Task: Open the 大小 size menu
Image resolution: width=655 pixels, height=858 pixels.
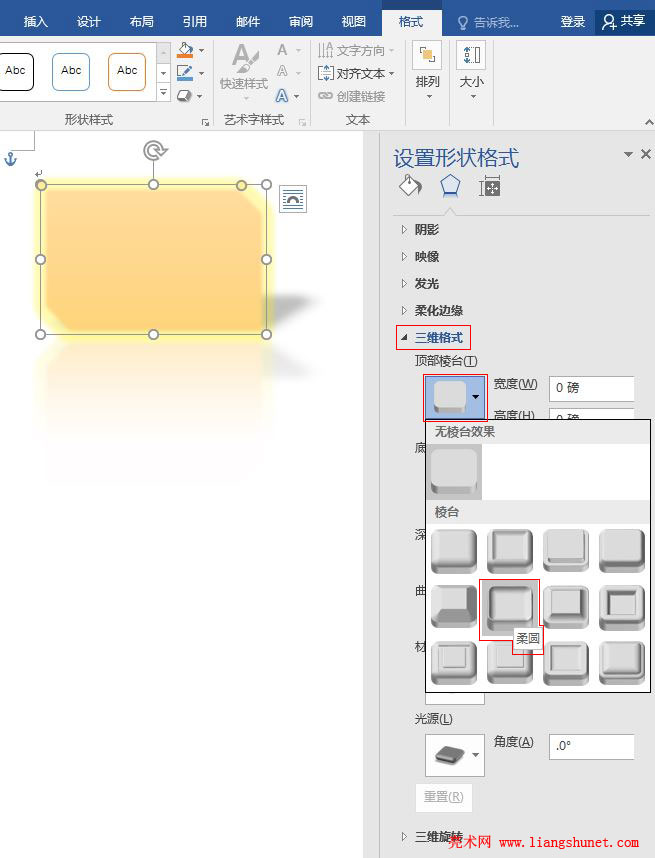Action: pos(471,68)
